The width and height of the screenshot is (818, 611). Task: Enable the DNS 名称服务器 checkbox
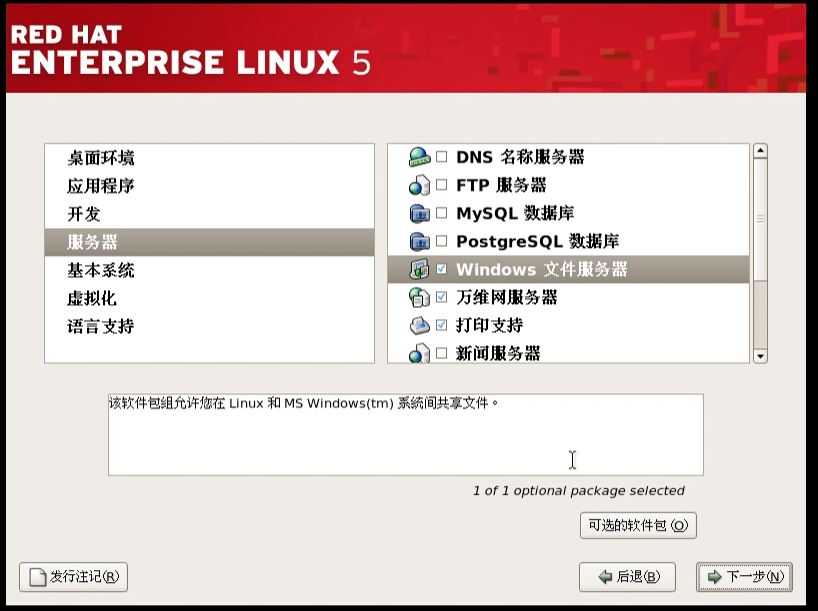[x=441, y=157]
